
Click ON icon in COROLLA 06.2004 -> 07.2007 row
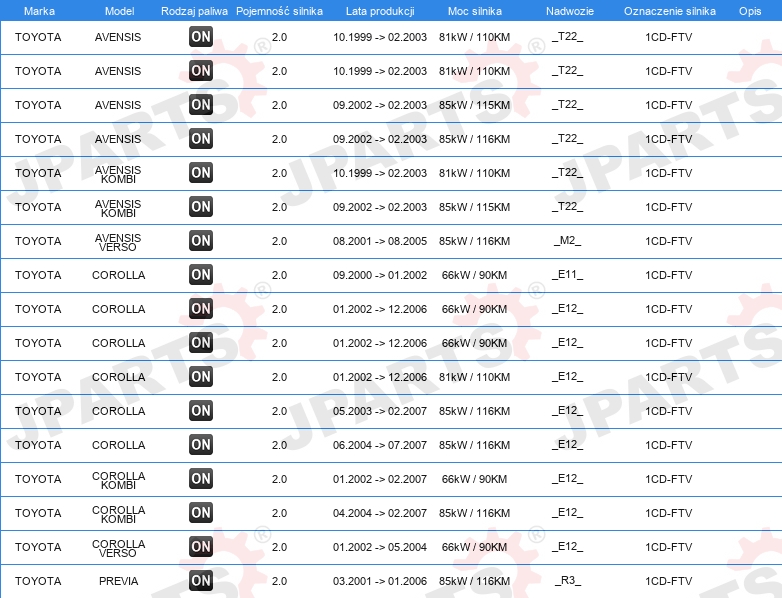[x=201, y=444]
